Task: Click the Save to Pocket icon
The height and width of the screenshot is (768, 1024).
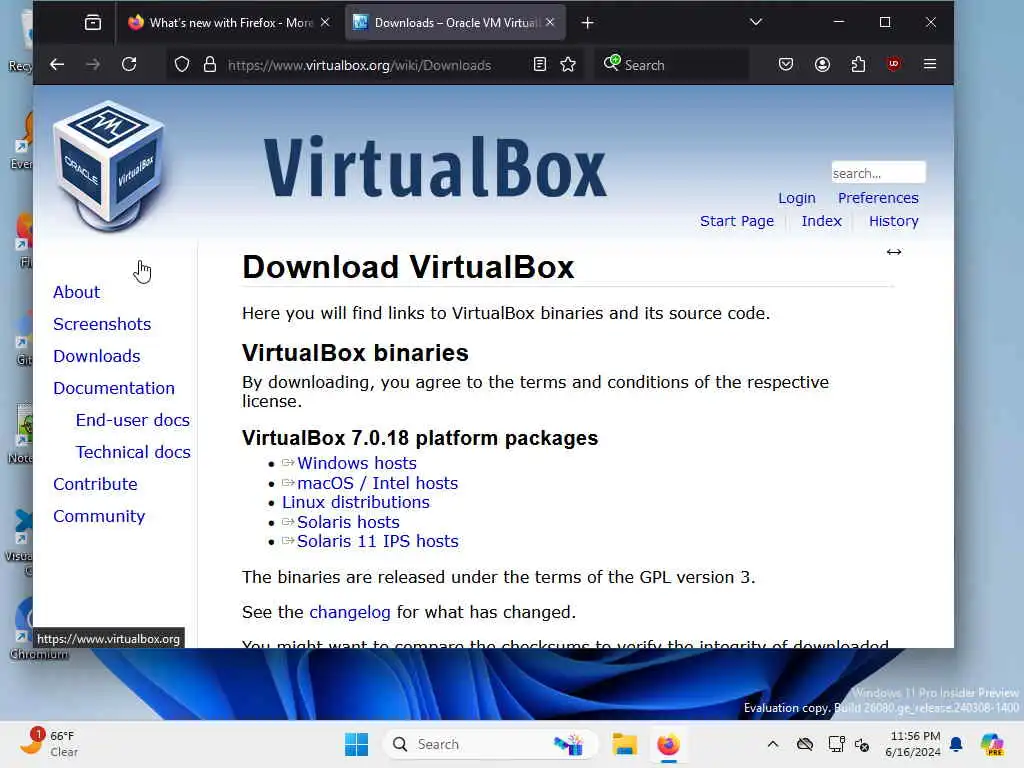Action: click(786, 64)
